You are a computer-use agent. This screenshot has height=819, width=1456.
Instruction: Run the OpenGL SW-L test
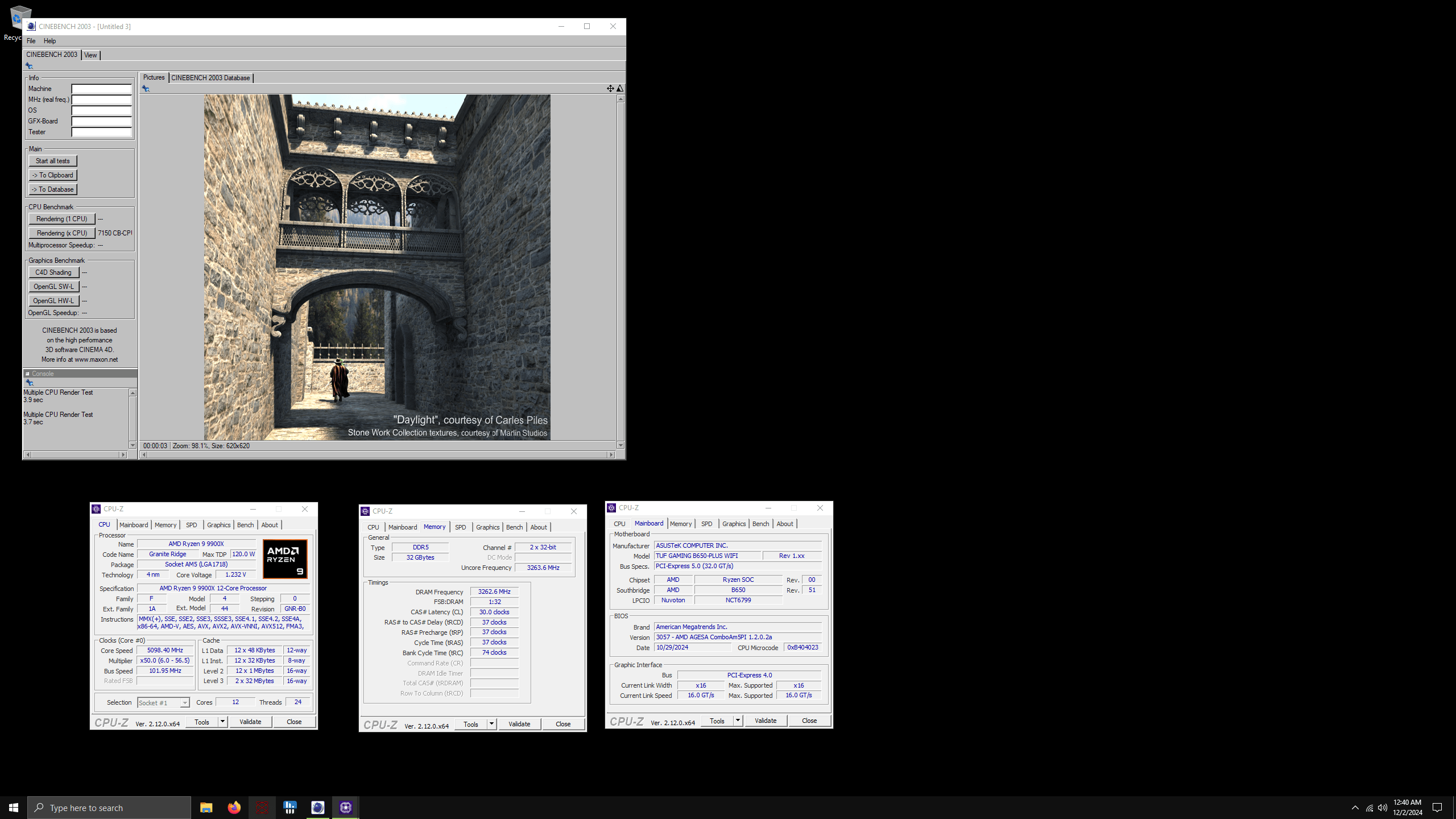[53, 287]
